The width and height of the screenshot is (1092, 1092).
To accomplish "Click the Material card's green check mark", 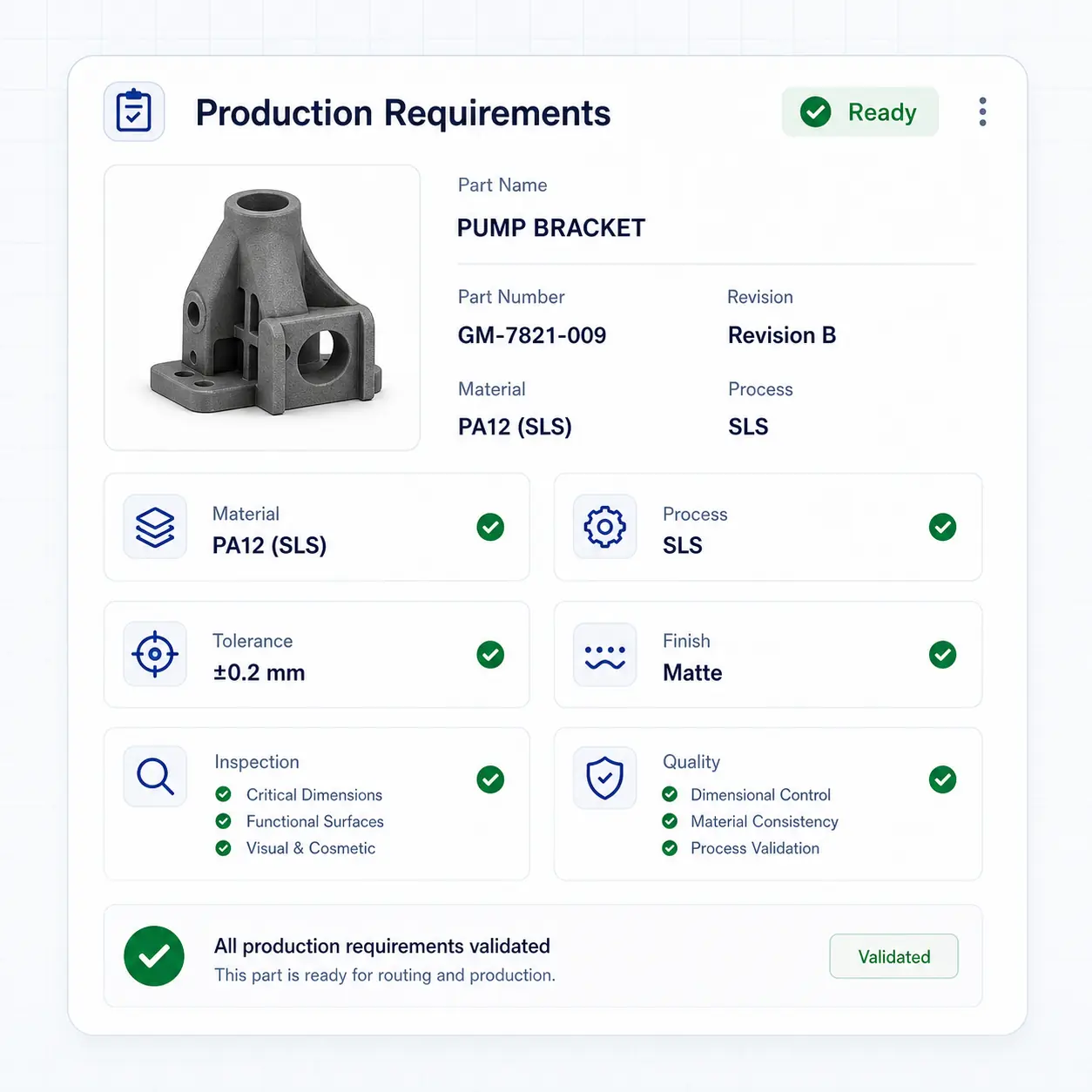I will [x=490, y=527].
